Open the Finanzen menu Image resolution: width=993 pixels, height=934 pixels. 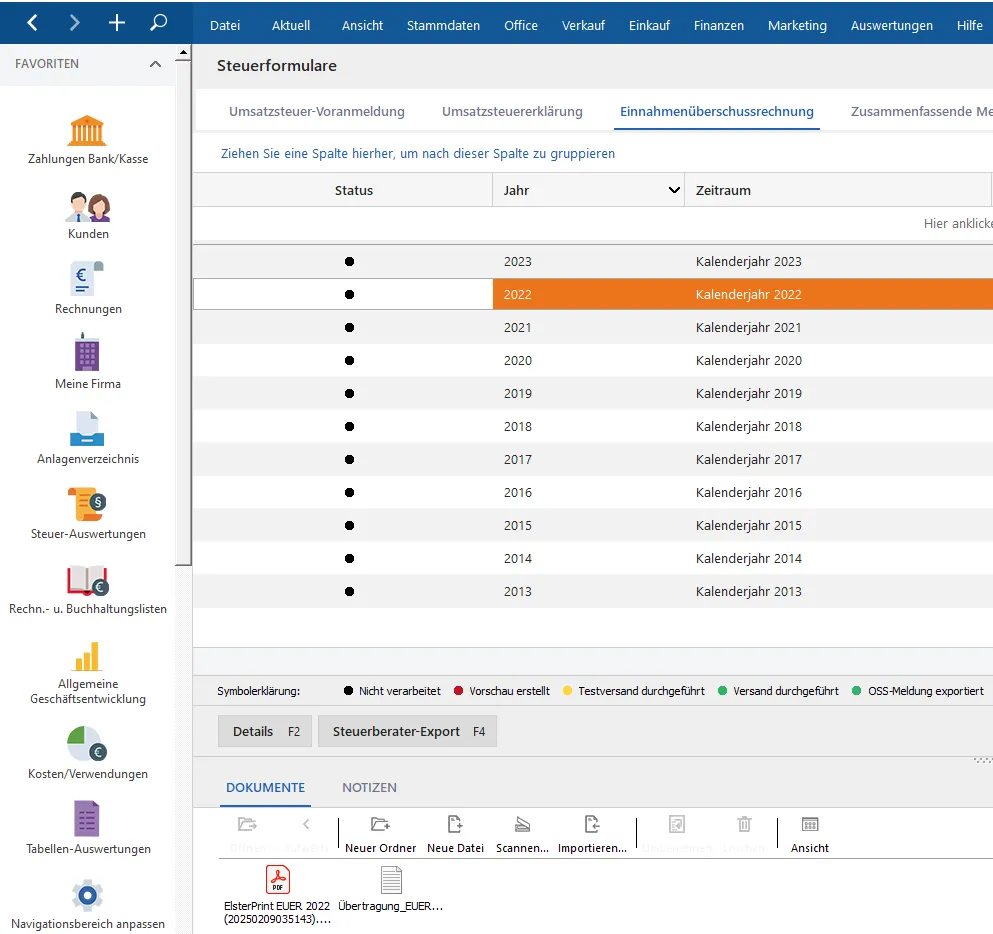(718, 25)
